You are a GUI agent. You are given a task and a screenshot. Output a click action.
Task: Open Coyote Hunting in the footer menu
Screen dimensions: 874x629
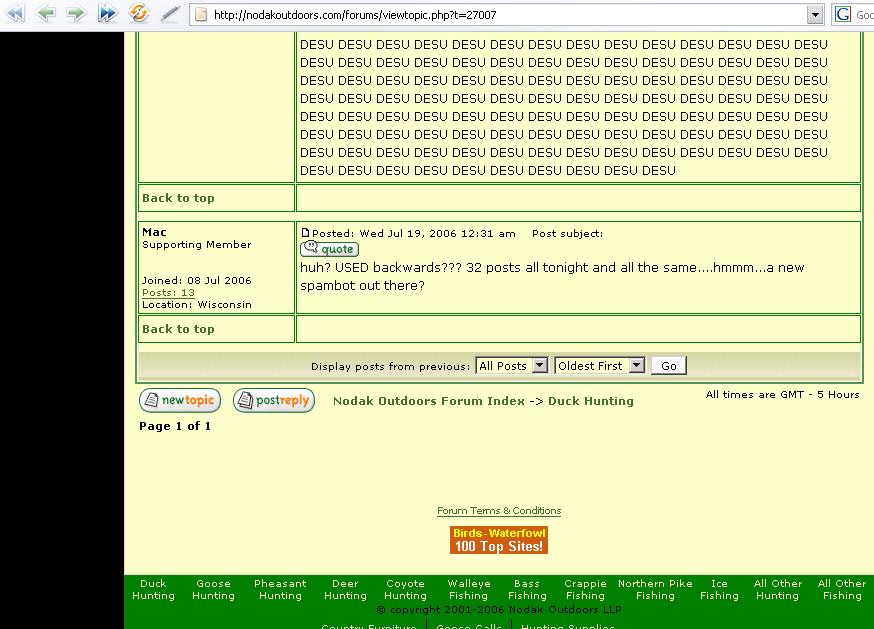click(x=405, y=589)
